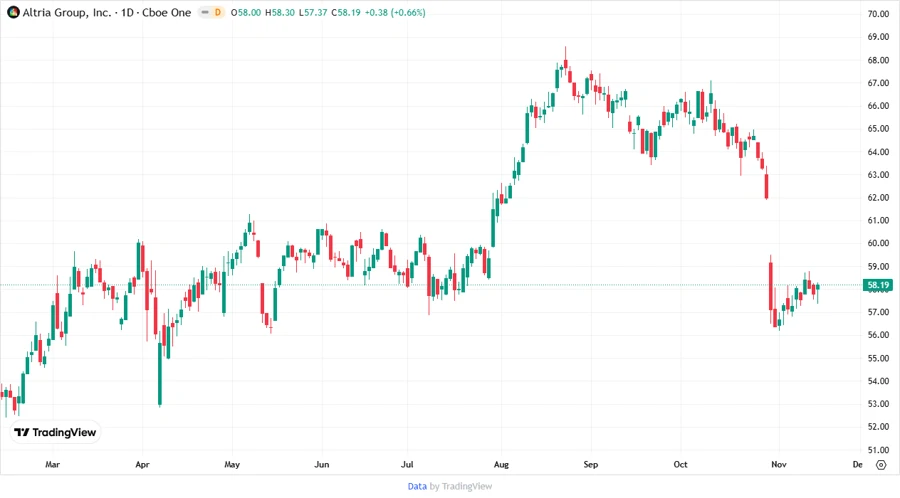The image size is (900, 498).
Task: Click the open value O58.00
Action: [x=246, y=13]
